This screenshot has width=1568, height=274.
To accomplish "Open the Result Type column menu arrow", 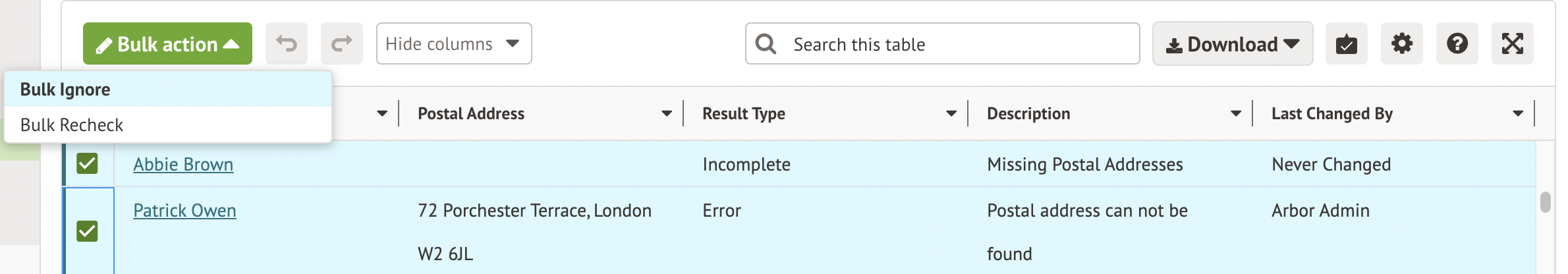I will point(951,113).
